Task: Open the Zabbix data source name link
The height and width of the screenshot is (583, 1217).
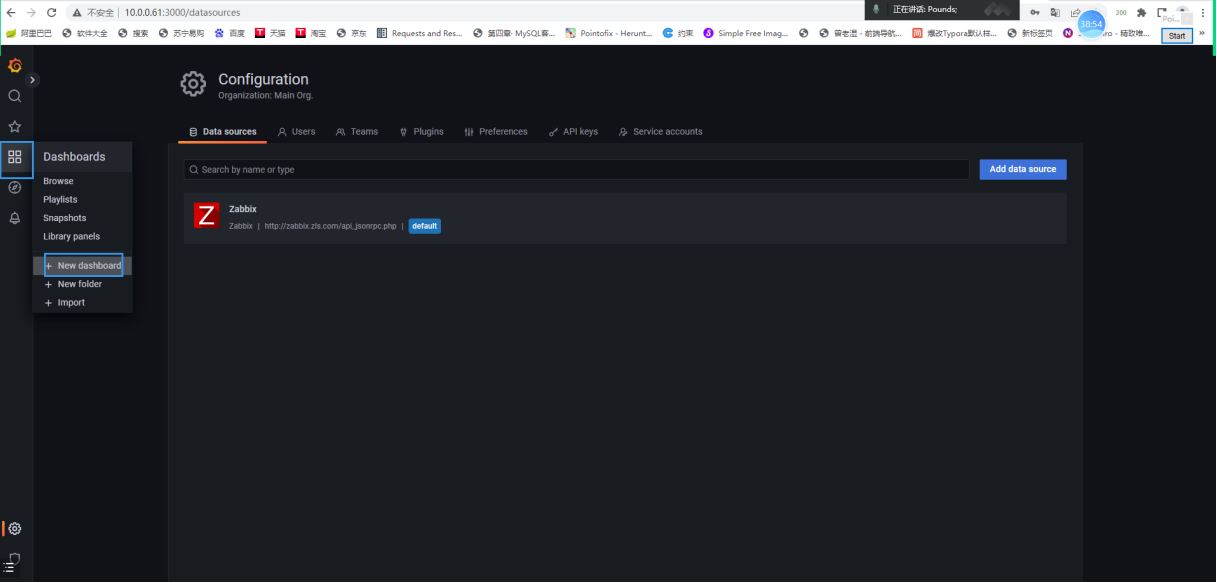Action: (x=243, y=209)
